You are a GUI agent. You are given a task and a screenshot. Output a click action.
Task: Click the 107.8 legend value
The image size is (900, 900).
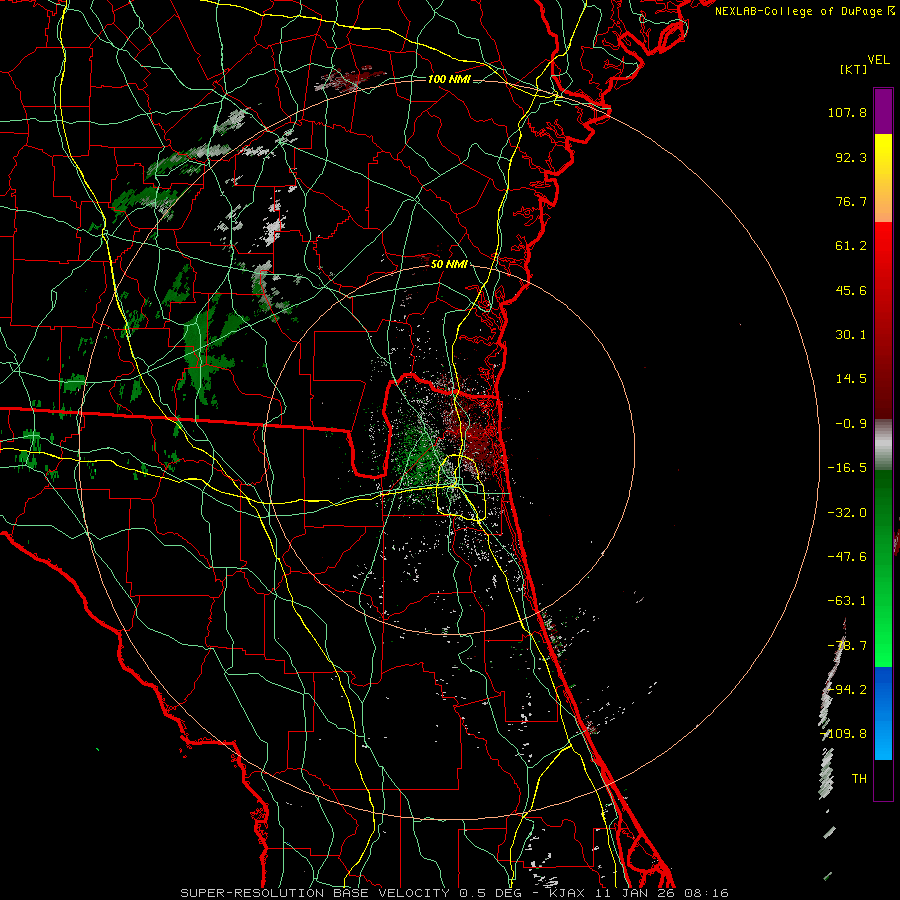pos(847,112)
